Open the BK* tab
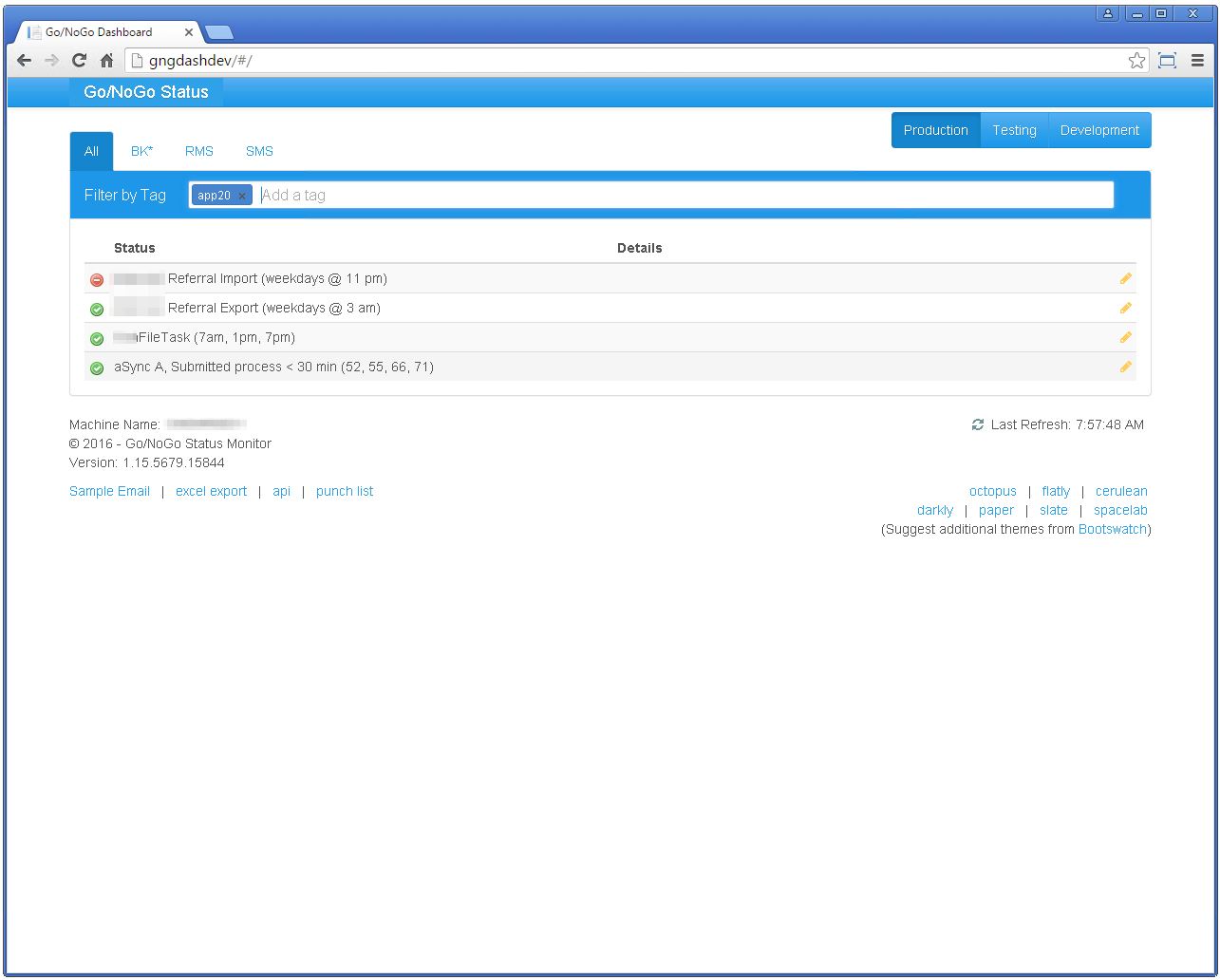1220x980 pixels. click(x=141, y=151)
